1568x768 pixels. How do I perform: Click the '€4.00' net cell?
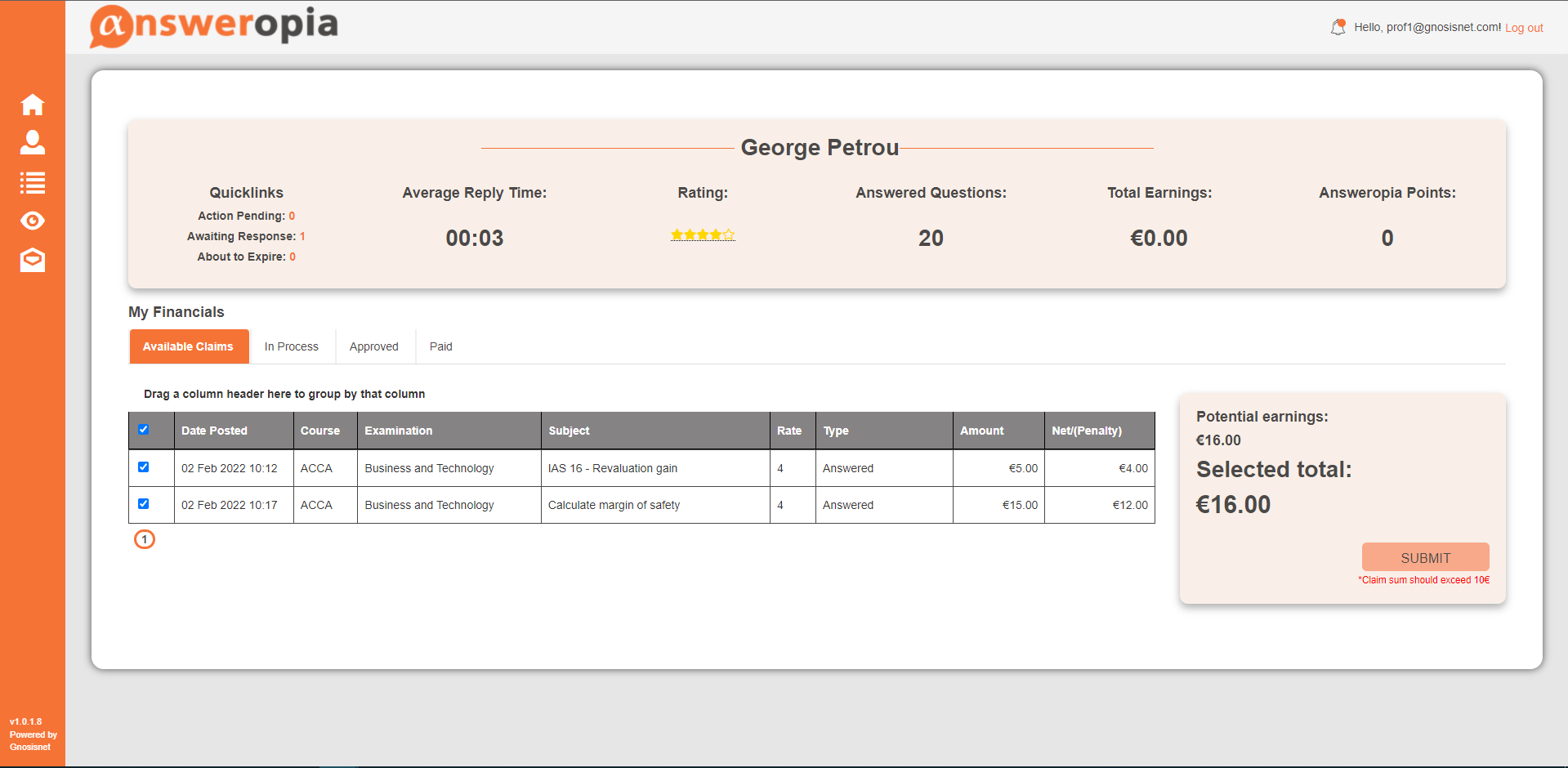(1100, 468)
